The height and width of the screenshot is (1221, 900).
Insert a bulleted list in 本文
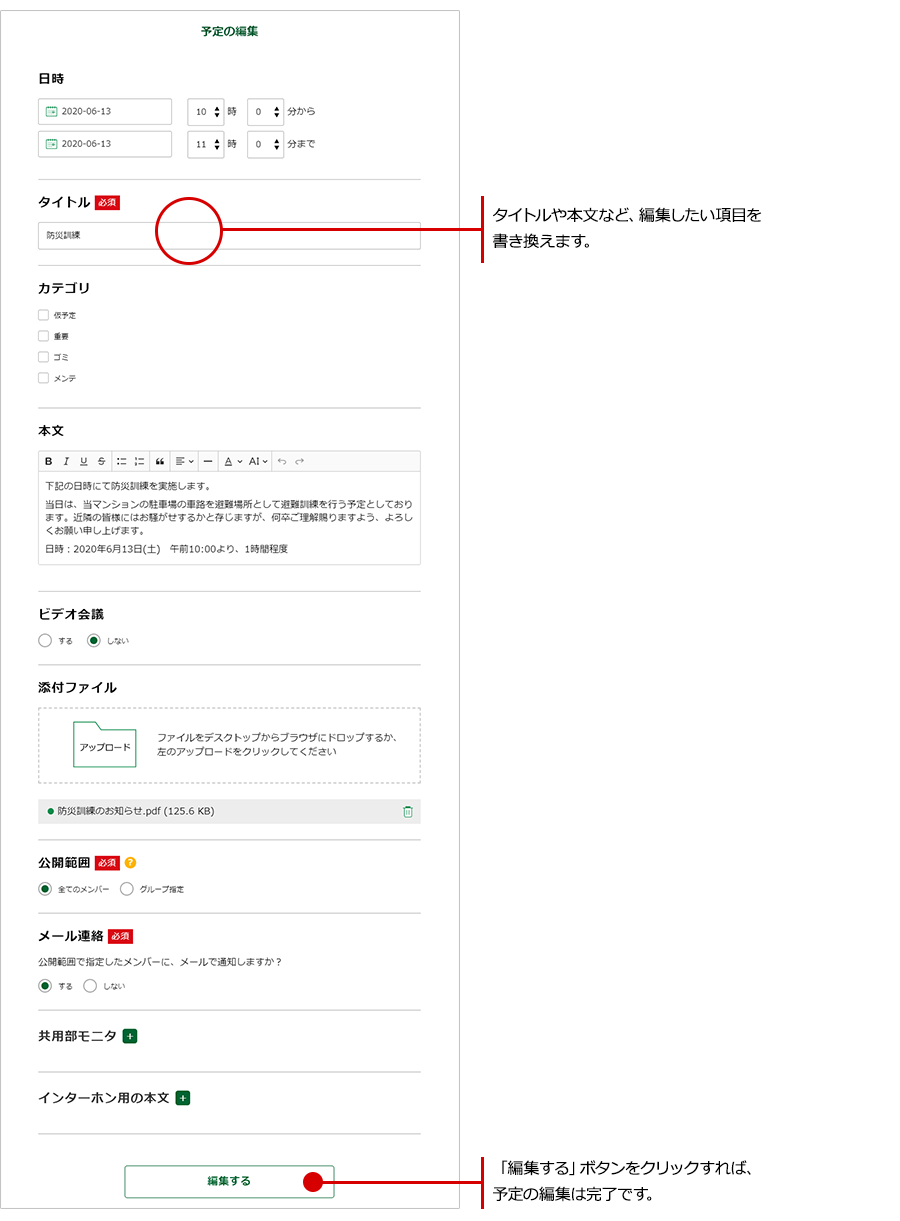121,461
